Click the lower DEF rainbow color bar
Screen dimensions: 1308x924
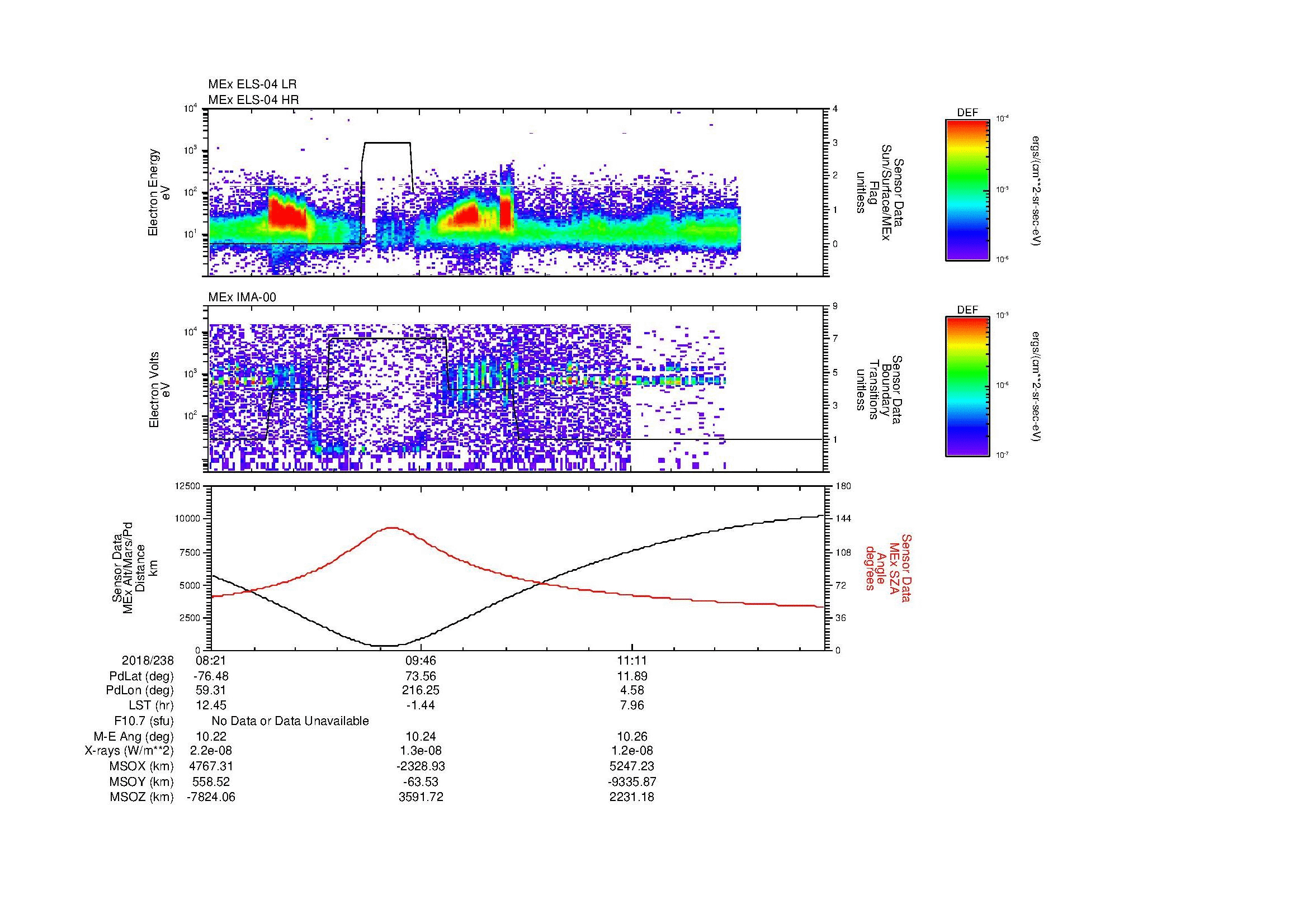967,387
